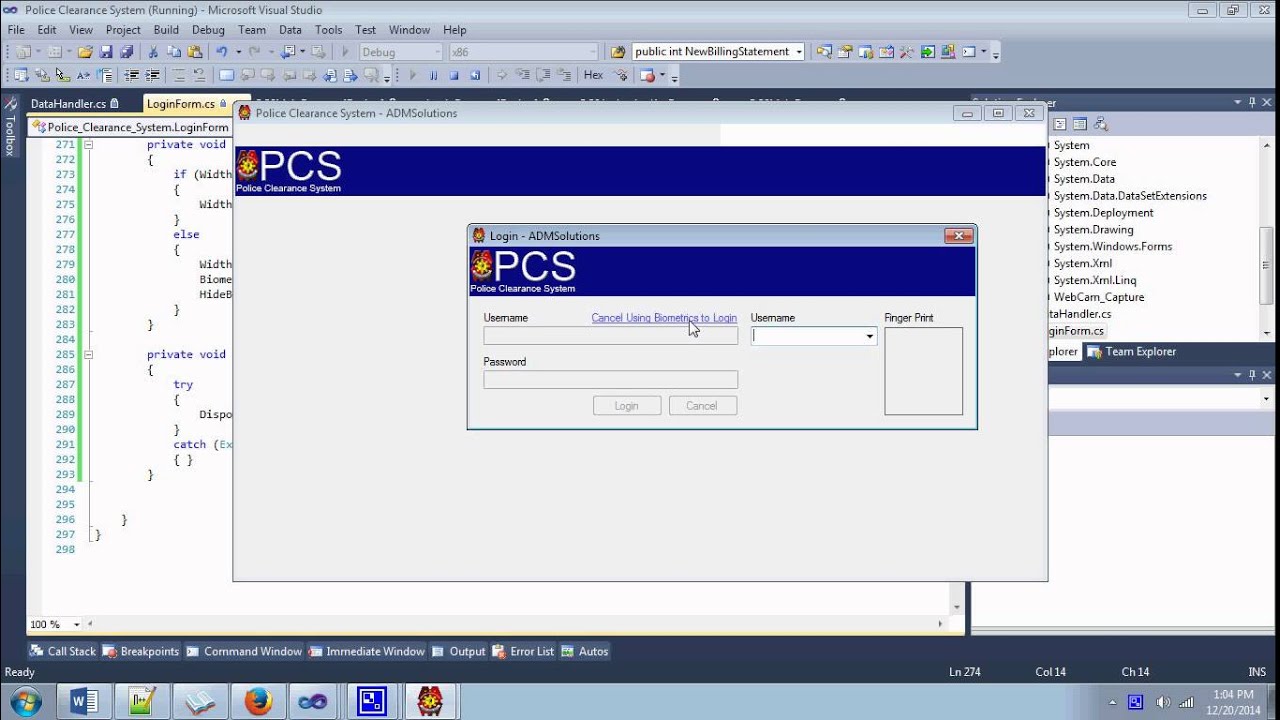Pause debugging with Break All icon
The width and height of the screenshot is (1280, 720).
click(x=433, y=75)
